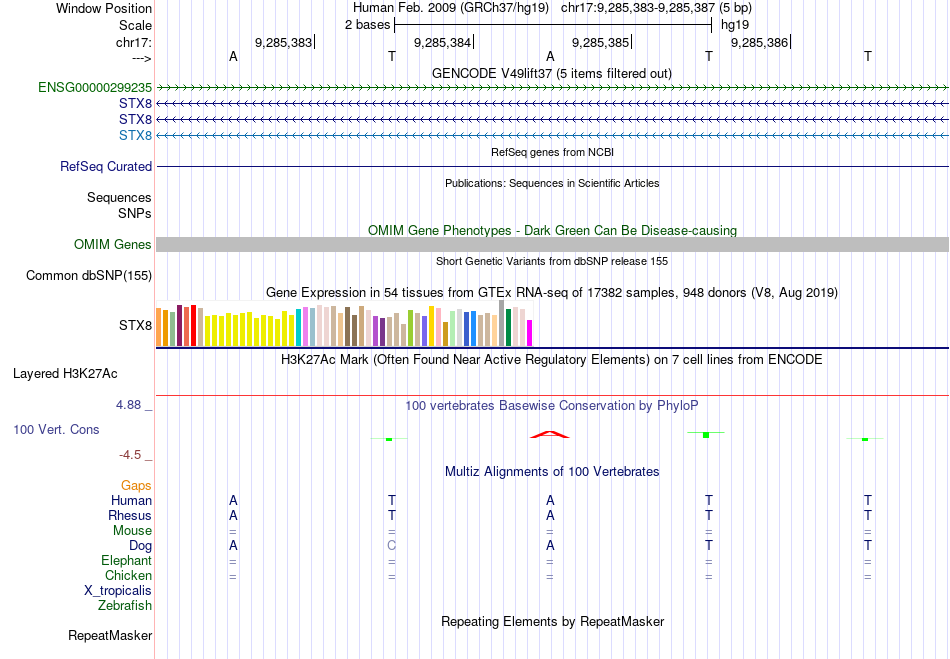The width and height of the screenshot is (950, 659).
Task: Select the RefSeq Curated track label
Action: tap(106, 167)
